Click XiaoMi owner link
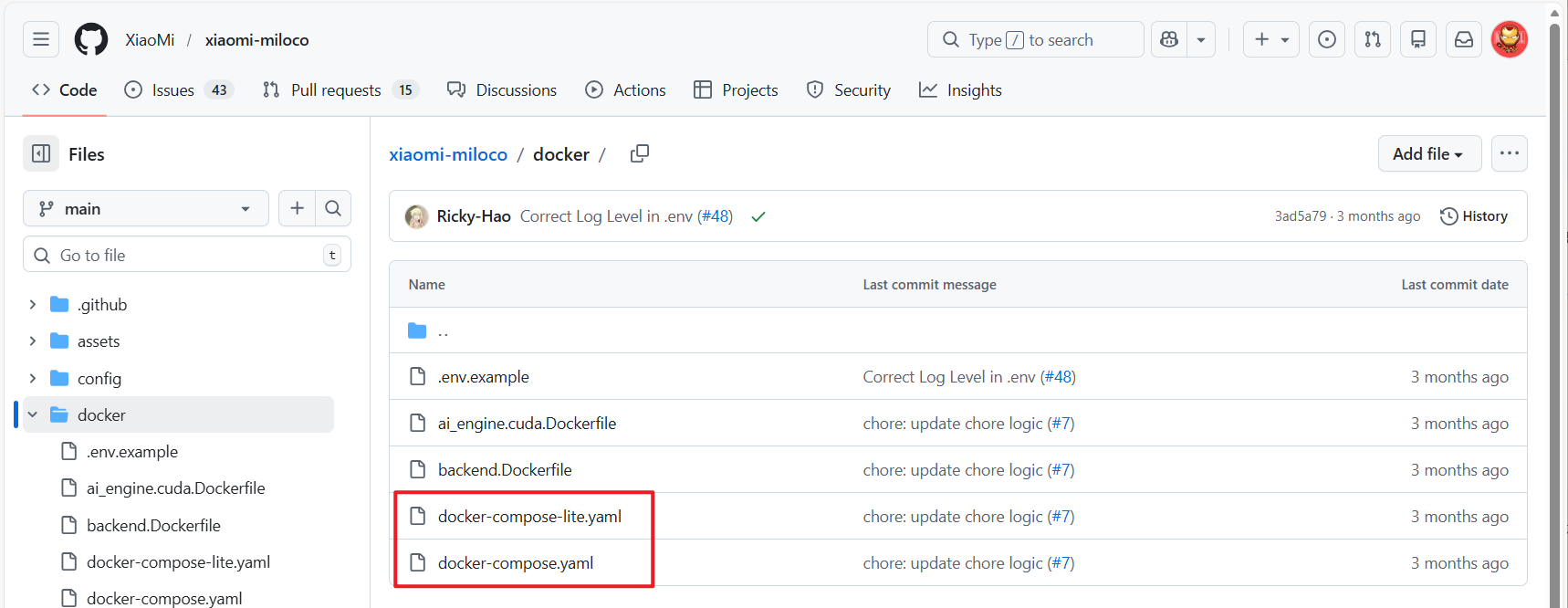 (x=150, y=40)
